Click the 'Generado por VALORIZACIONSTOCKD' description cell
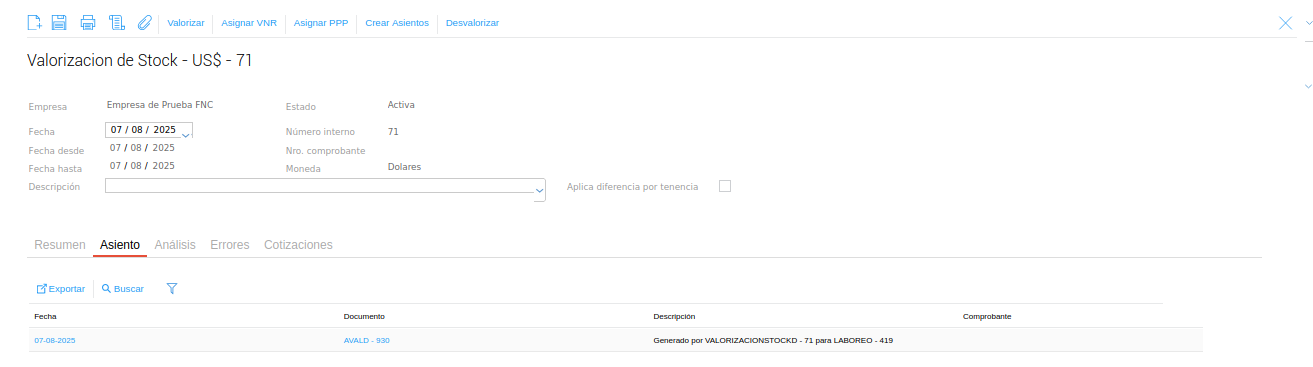The height and width of the screenshot is (367, 1313). pyautogui.click(x=773, y=340)
